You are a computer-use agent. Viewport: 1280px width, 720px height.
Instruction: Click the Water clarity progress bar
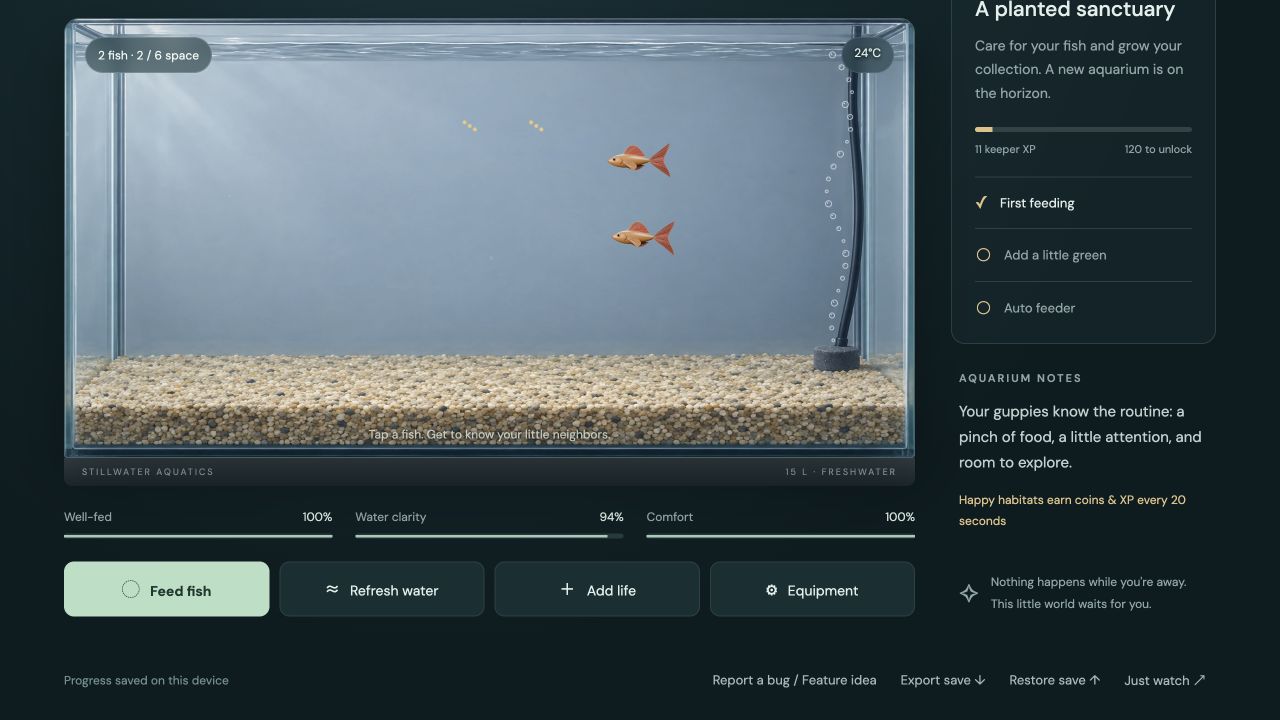(x=489, y=536)
